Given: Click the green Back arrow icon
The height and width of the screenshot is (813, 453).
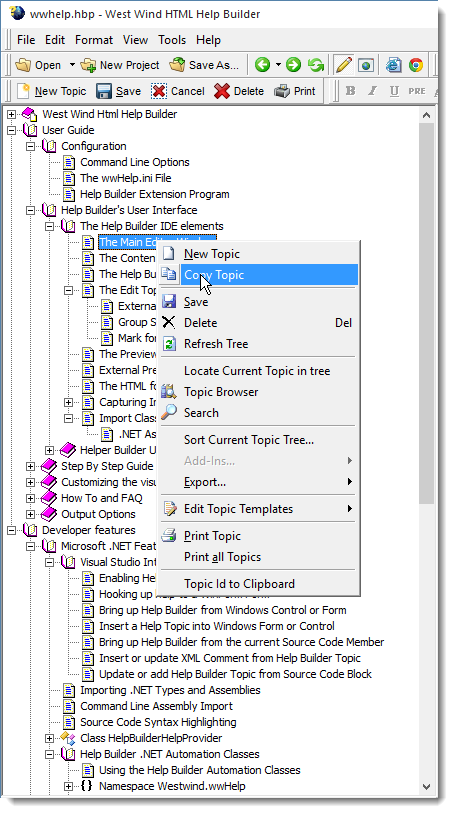Looking at the screenshot, I should tap(263, 65).
